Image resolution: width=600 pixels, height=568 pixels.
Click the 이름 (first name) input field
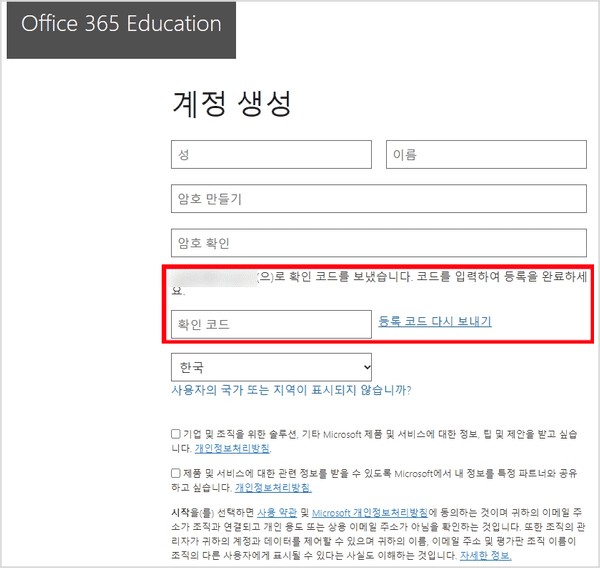point(486,154)
